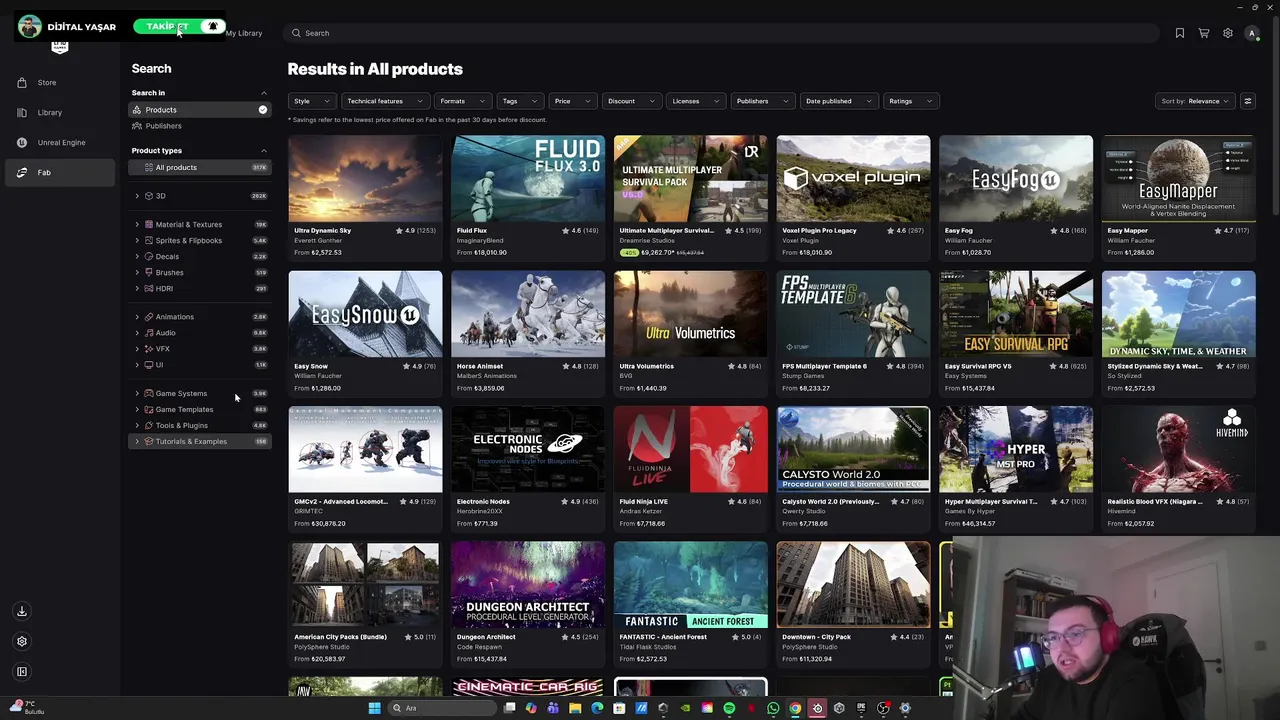This screenshot has height=720, width=1280.
Task: Expand the Game Systems category
Action: 137,393
